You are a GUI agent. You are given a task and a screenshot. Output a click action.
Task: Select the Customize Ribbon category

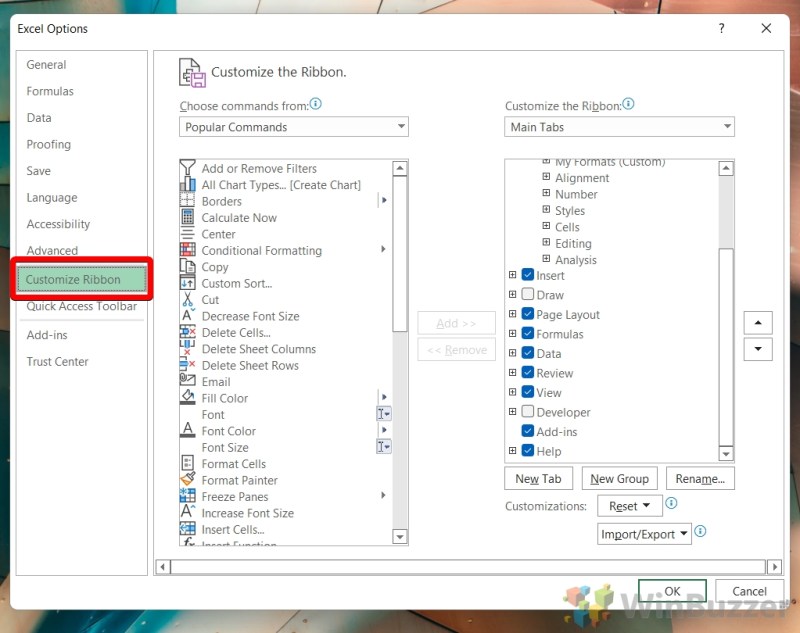tap(82, 279)
